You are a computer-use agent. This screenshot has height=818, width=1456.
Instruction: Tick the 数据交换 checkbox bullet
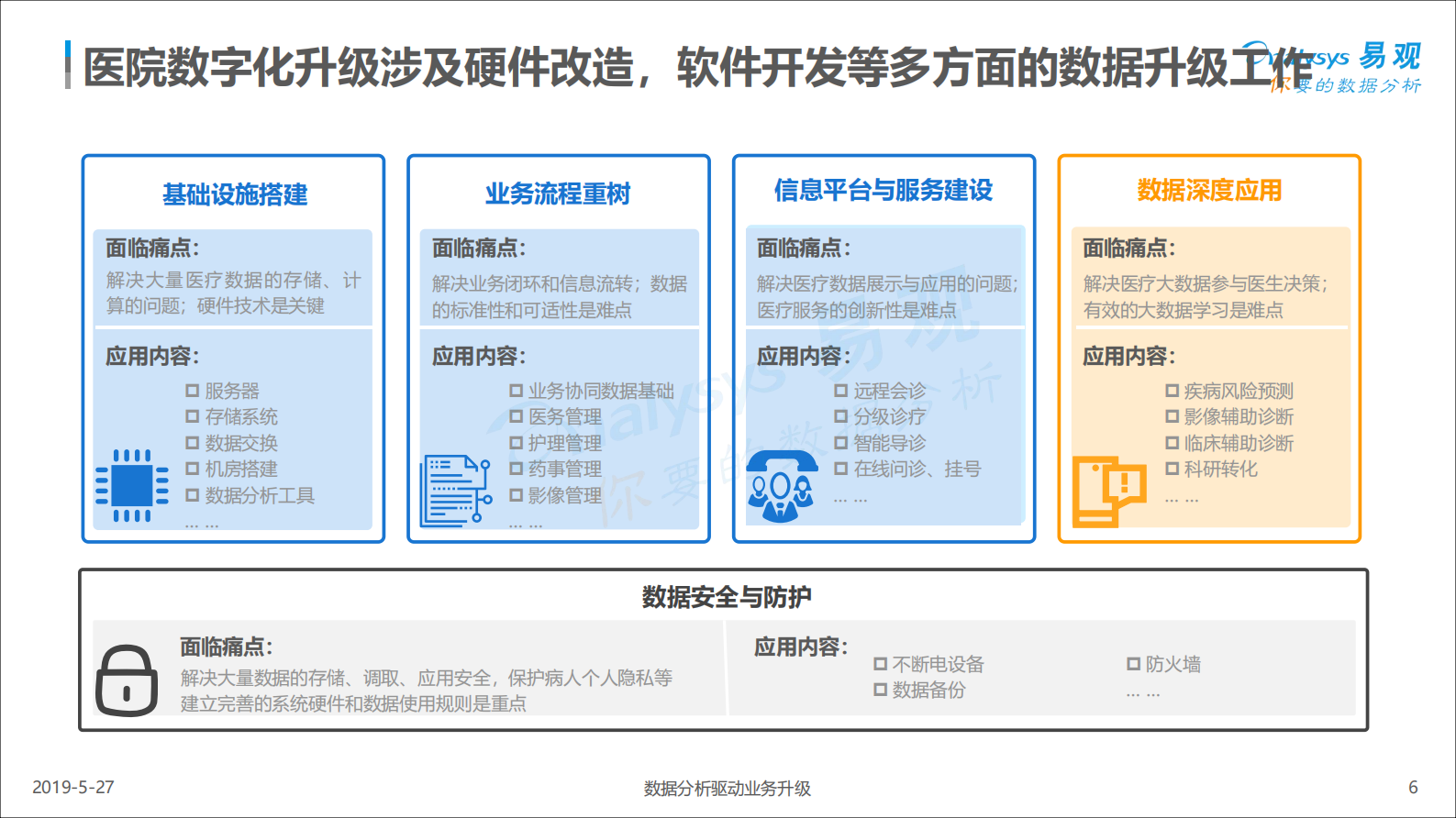[193, 443]
